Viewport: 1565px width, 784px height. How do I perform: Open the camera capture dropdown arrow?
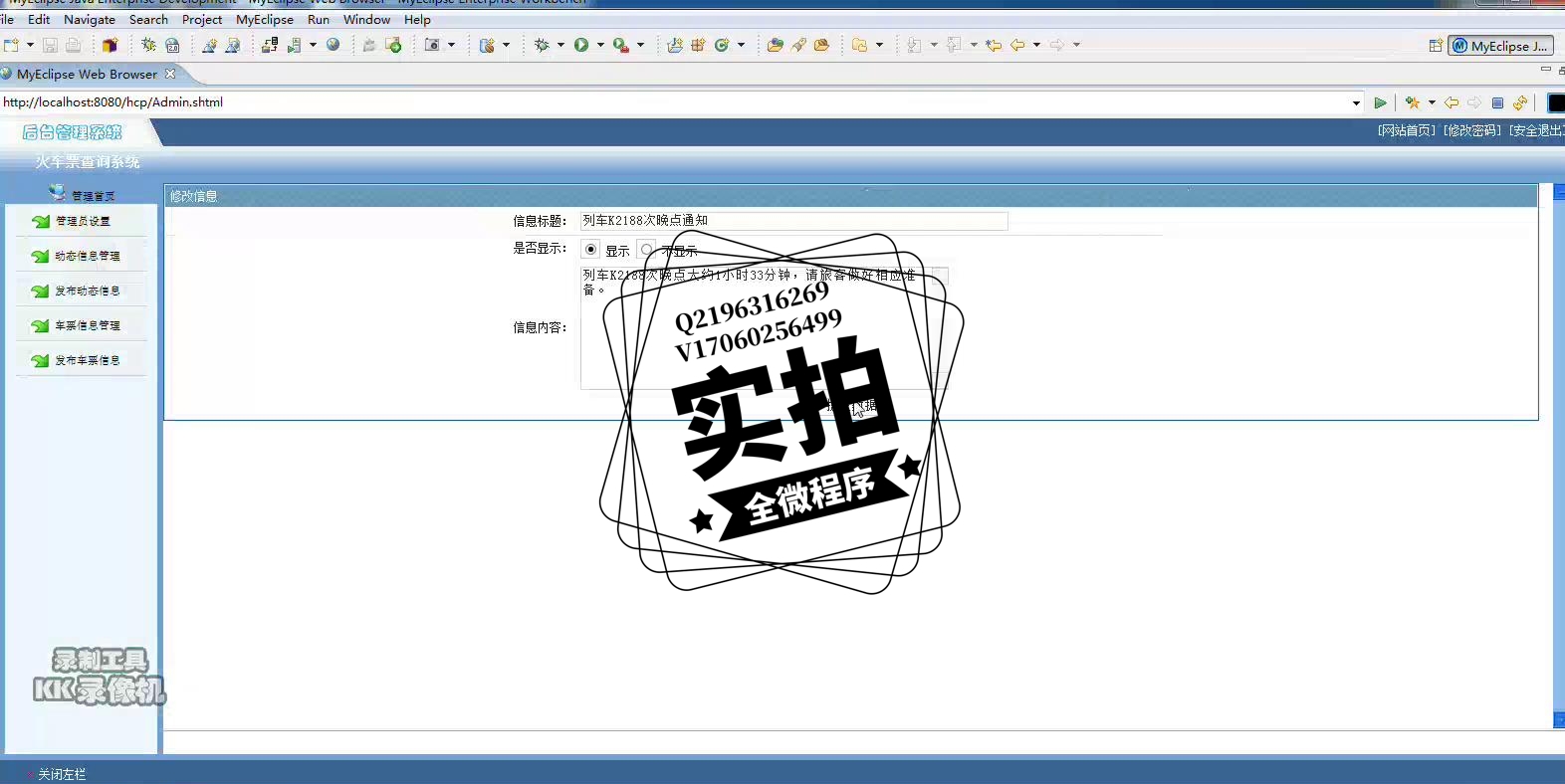451,45
